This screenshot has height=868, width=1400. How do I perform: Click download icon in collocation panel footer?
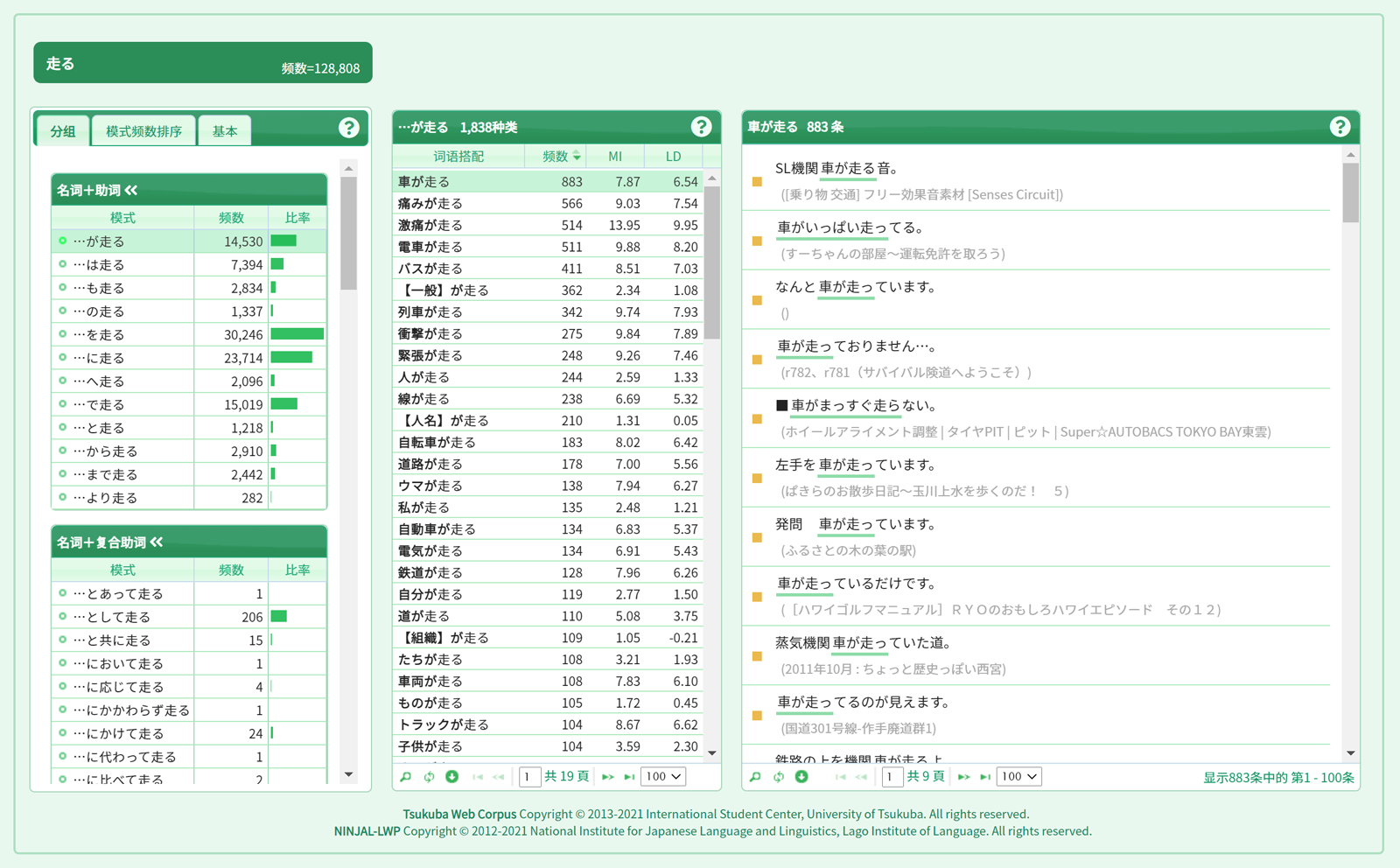tap(452, 777)
